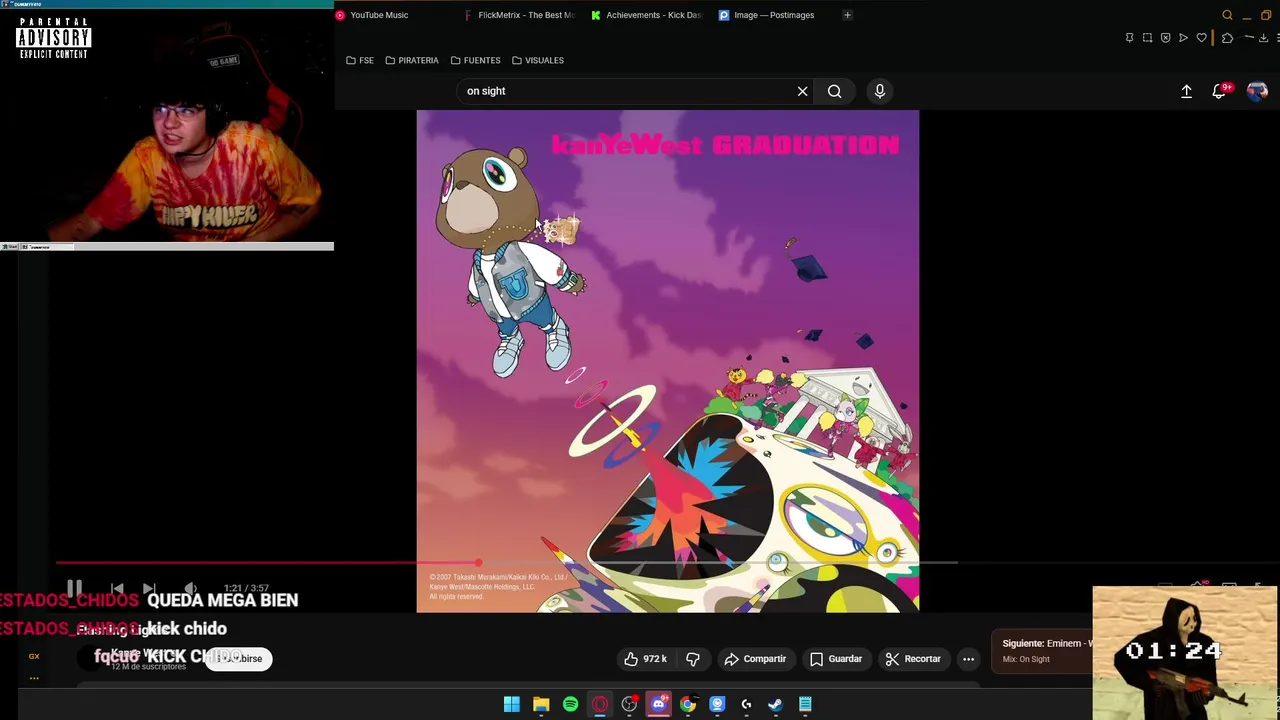Open the browser downloads icon
The height and width of the screenshot is (720, 1280).
coord(1263,38)
